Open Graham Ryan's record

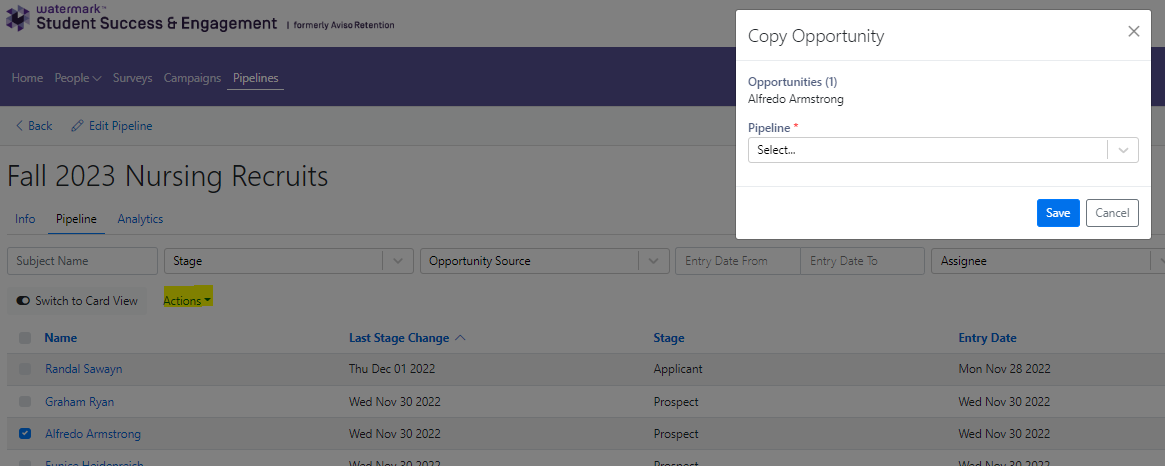tap(79, 401)
